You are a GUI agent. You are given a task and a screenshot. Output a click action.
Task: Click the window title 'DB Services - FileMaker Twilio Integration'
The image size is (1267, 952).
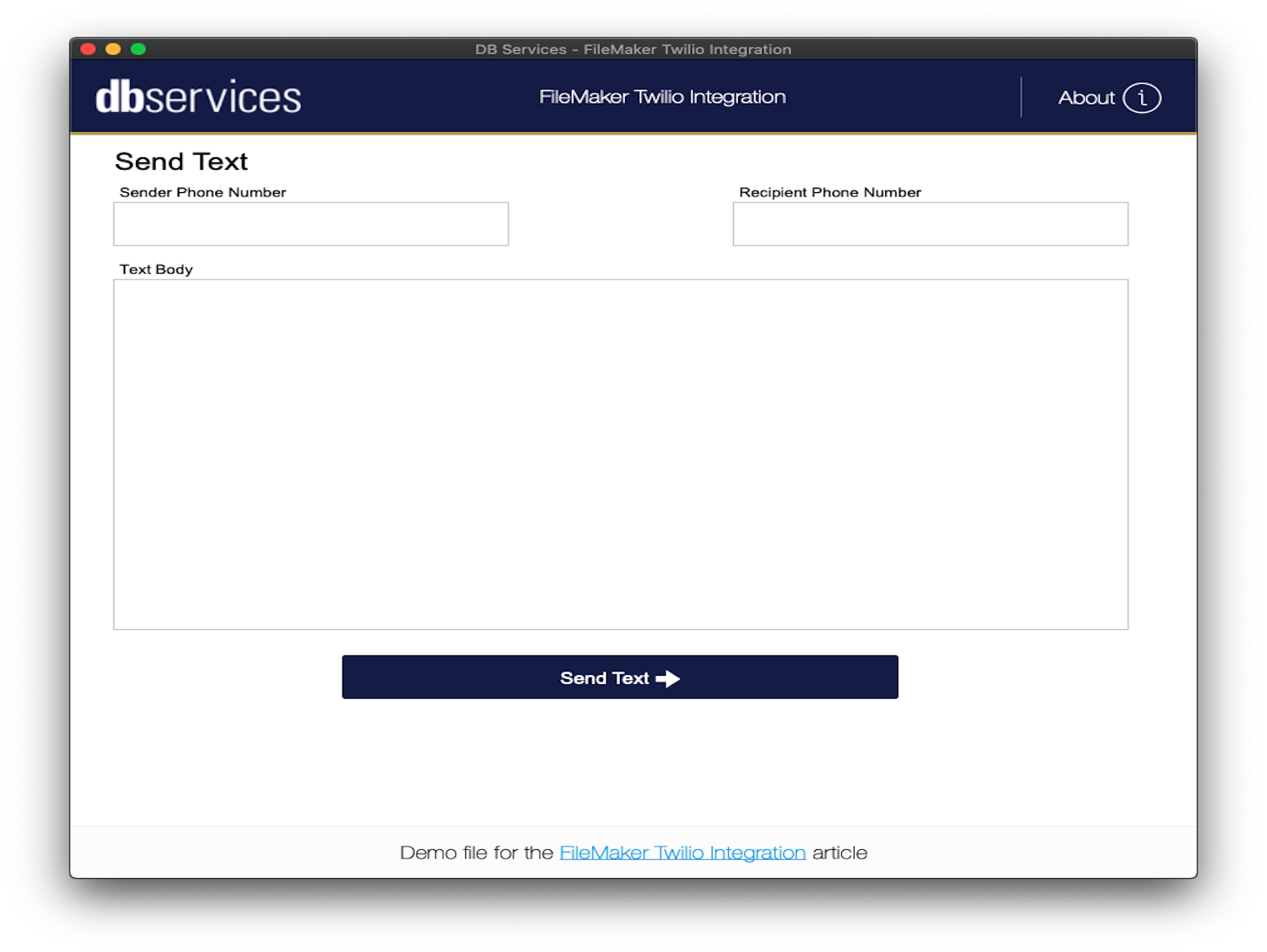click(633, 49)
